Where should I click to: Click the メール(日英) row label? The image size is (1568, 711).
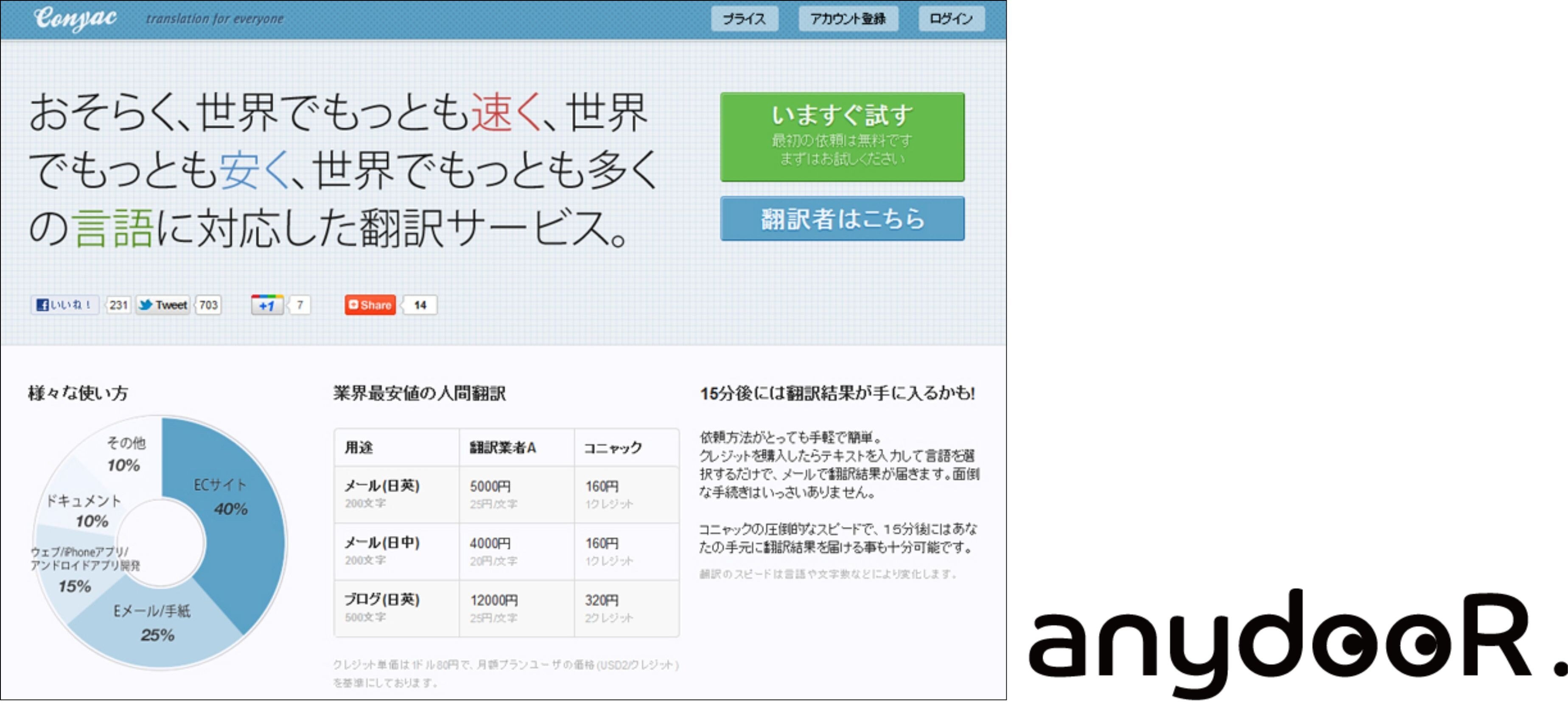pyautogui.click(x=382, y=485)
